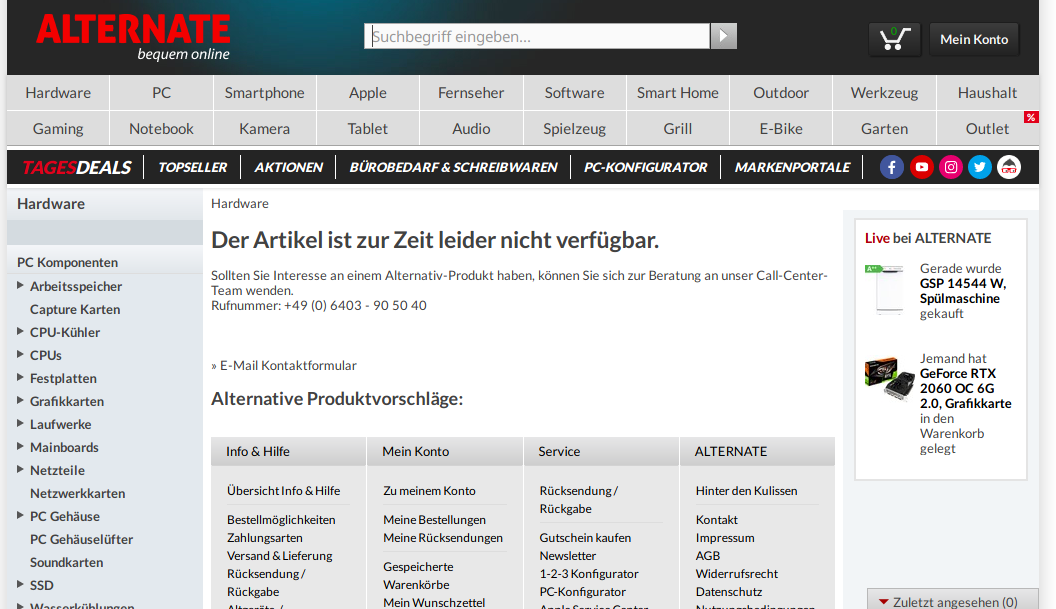
Task: Click the YouTube channel icon
Action: click(x=921, y=167)
